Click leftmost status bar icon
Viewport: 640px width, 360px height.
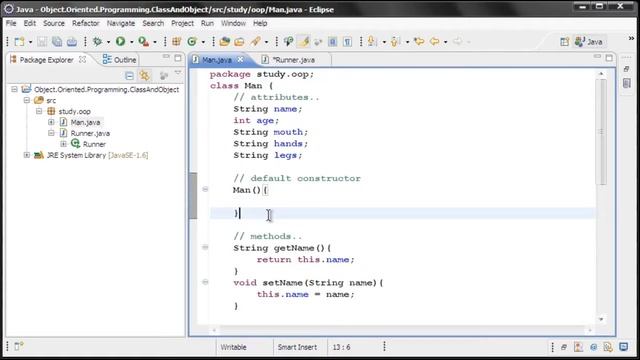(x=18, y=347)
